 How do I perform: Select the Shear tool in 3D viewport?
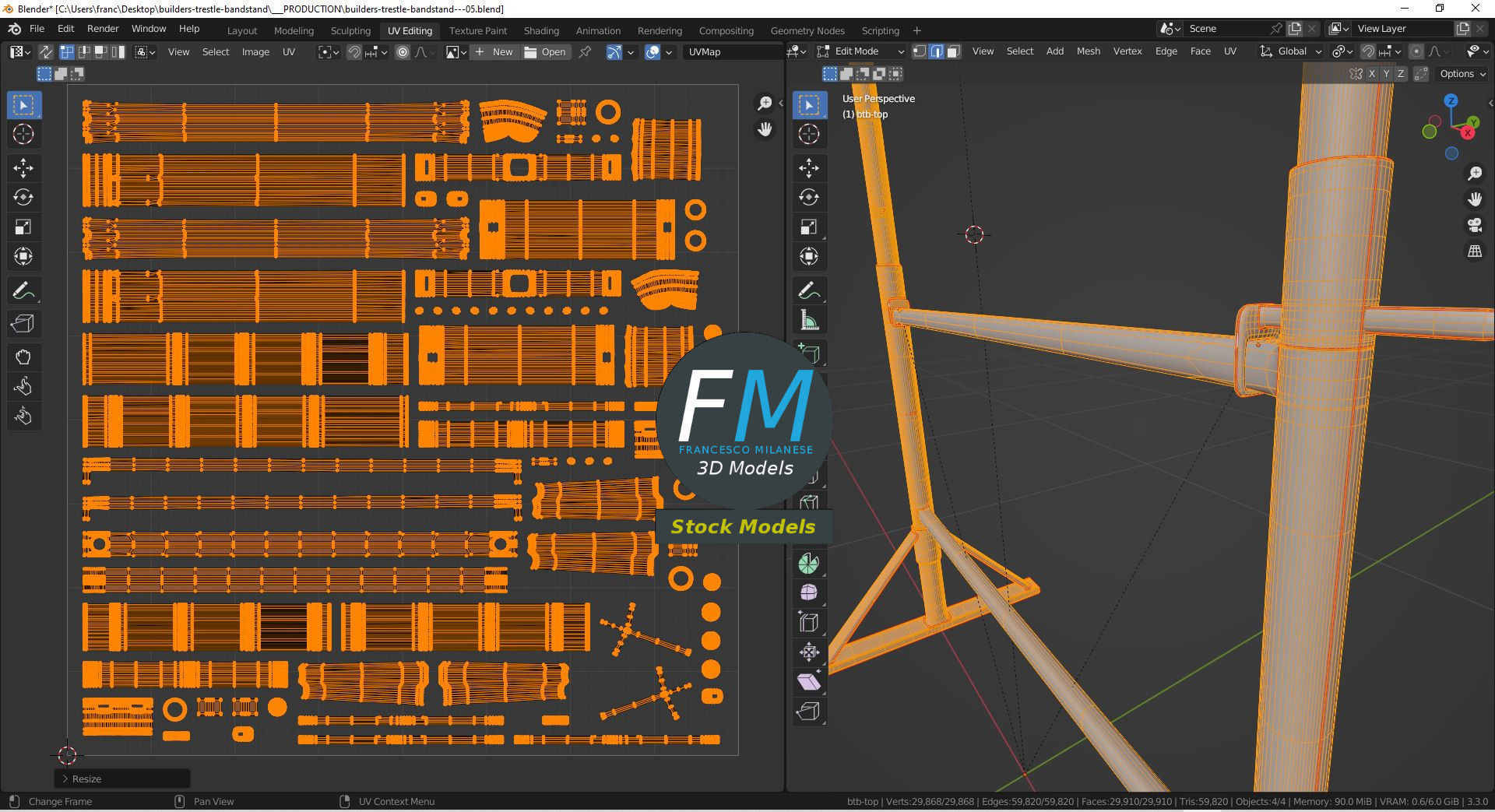pyautogui.click(x=809, y=682)
